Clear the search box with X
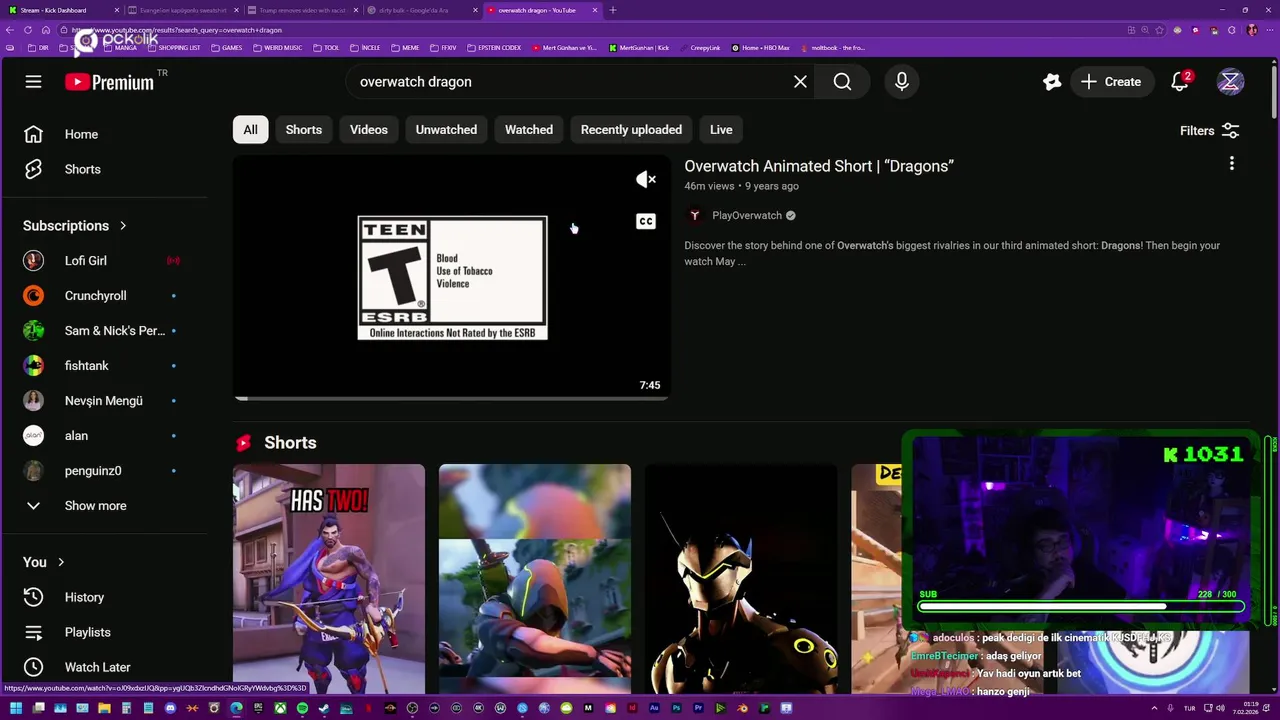The width and height of the screenshot is (1280, 720). (800, 82)
